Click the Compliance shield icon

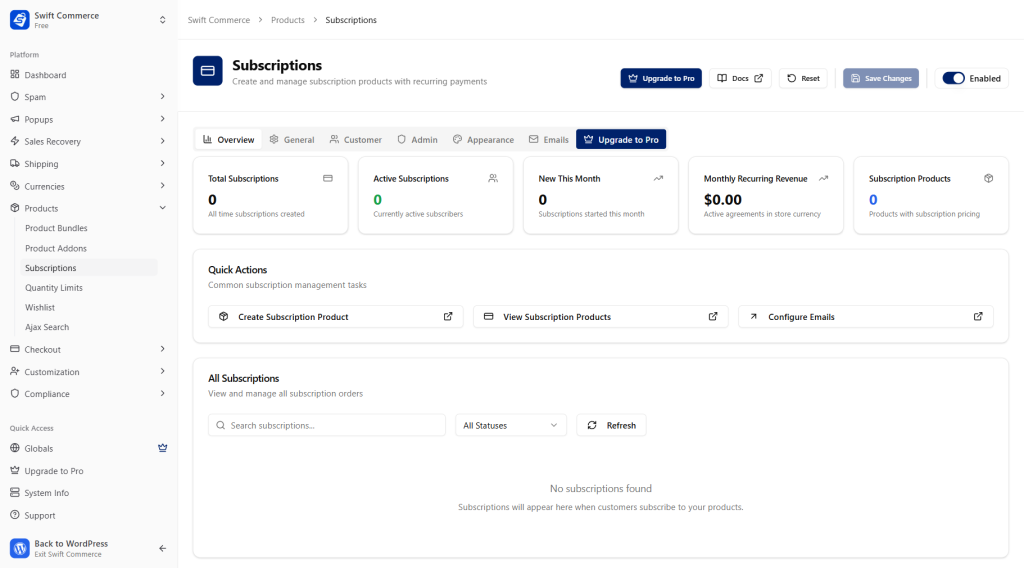point(15,394)
